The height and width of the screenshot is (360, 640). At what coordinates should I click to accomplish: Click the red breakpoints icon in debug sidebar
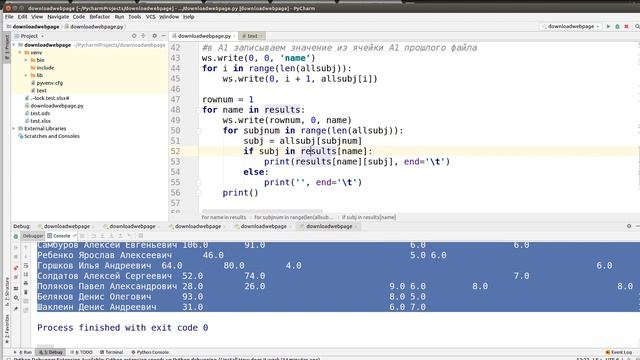pyautogui.click(x=16, y=268)
